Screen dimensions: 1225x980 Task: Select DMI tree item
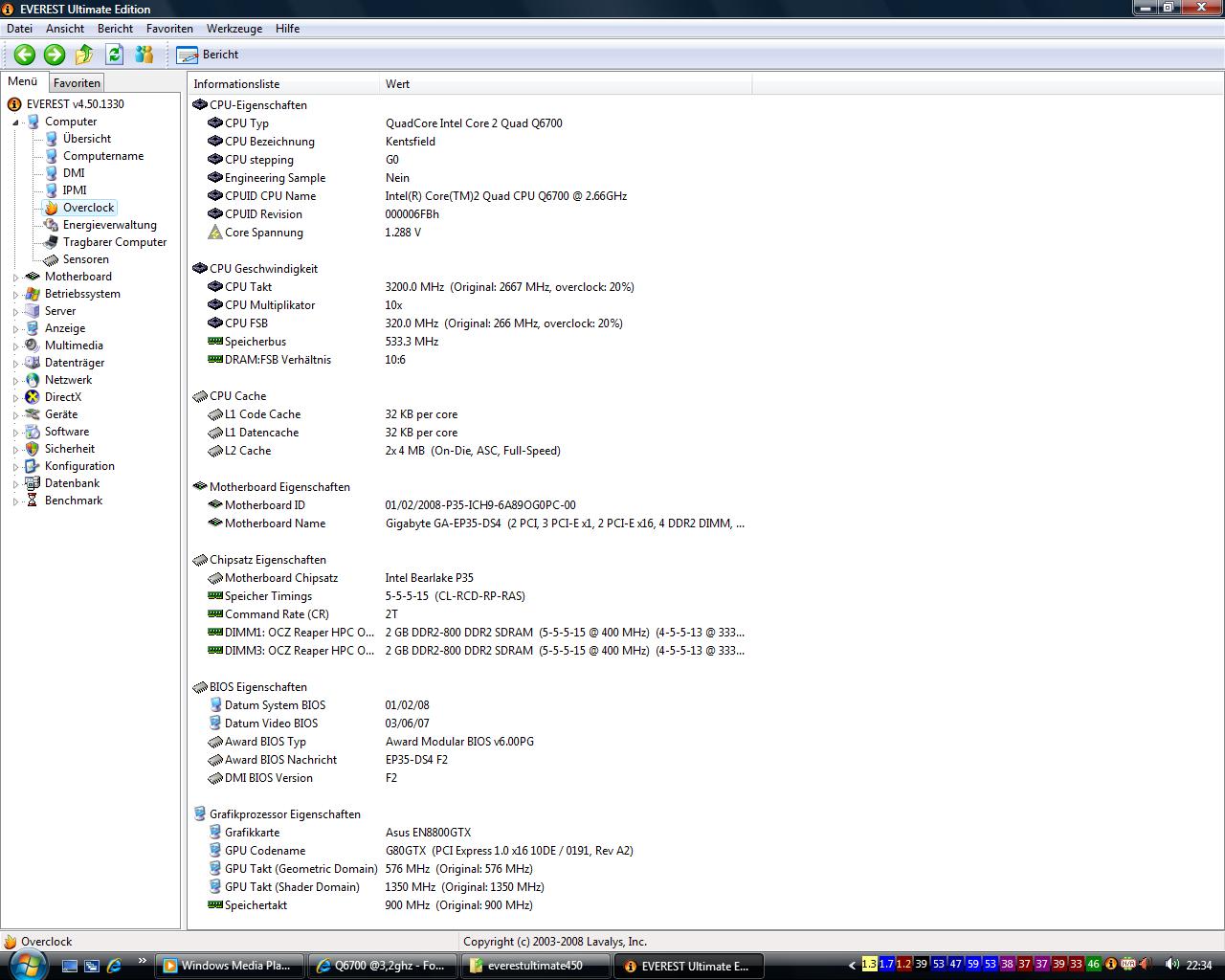coord(74,173)
